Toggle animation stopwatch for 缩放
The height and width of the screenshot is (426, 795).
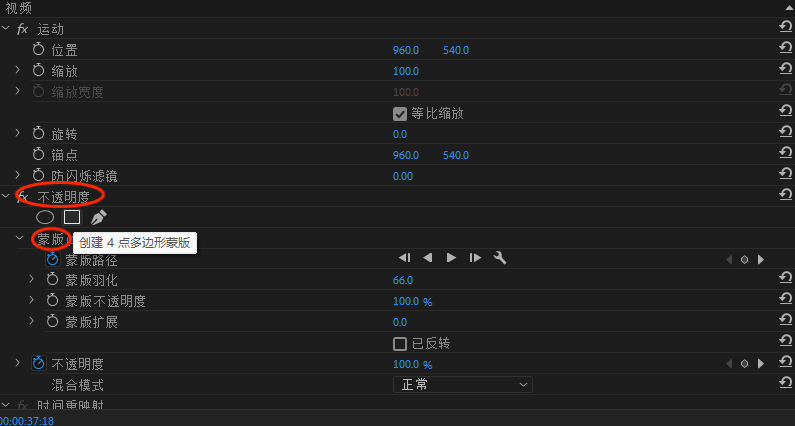click(x=39, y=70)
